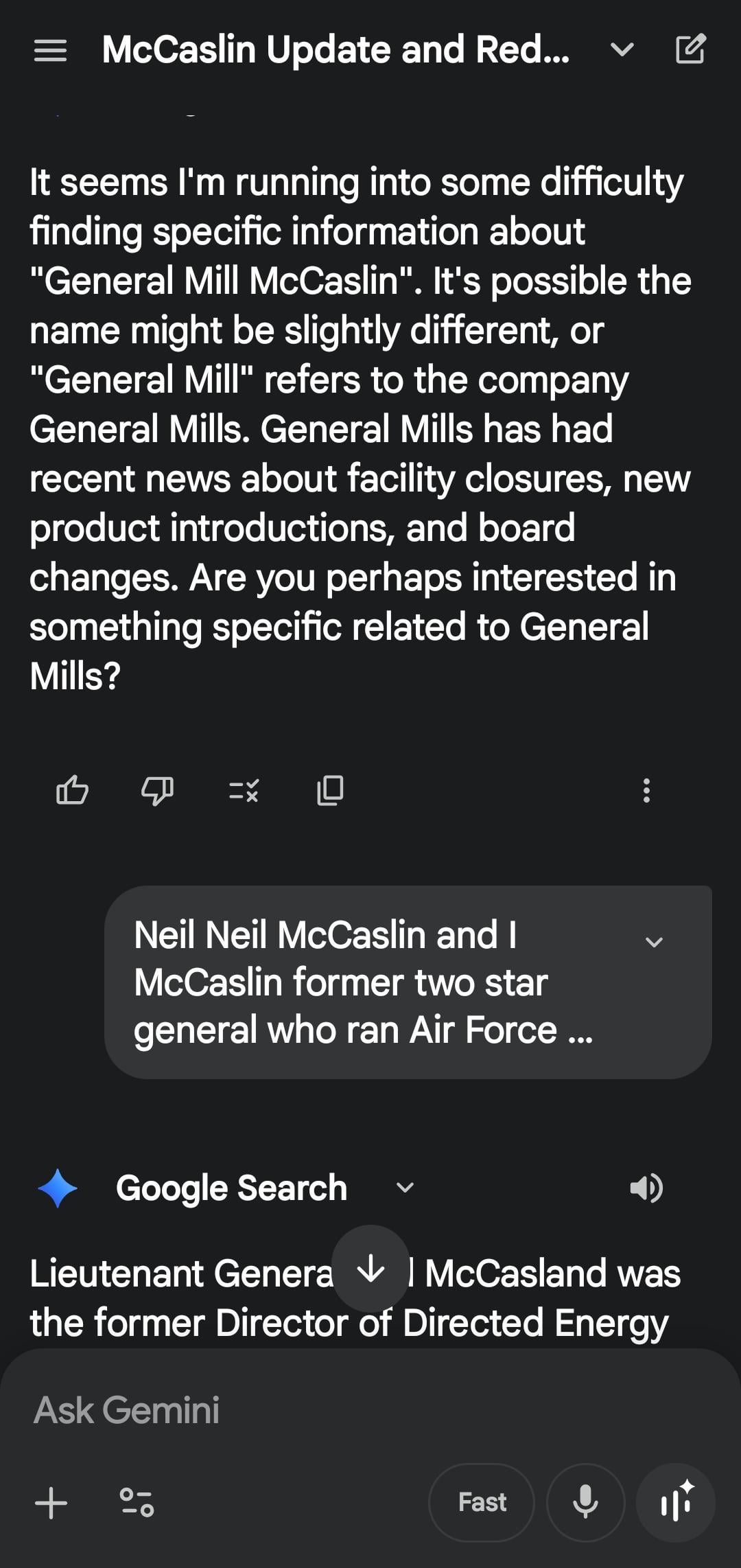Copy the Gemini response text
741x1568 pixels.
(330, 790)
